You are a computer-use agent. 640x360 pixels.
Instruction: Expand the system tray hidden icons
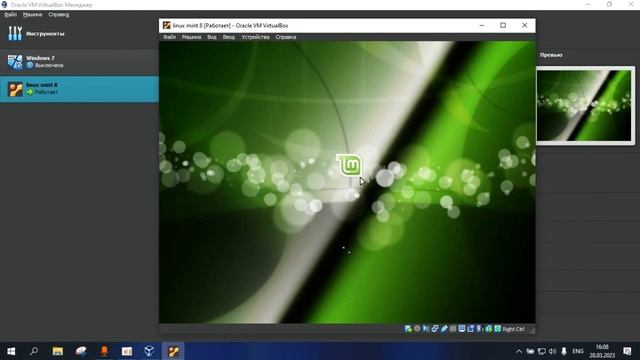click(x=519, y=351)
